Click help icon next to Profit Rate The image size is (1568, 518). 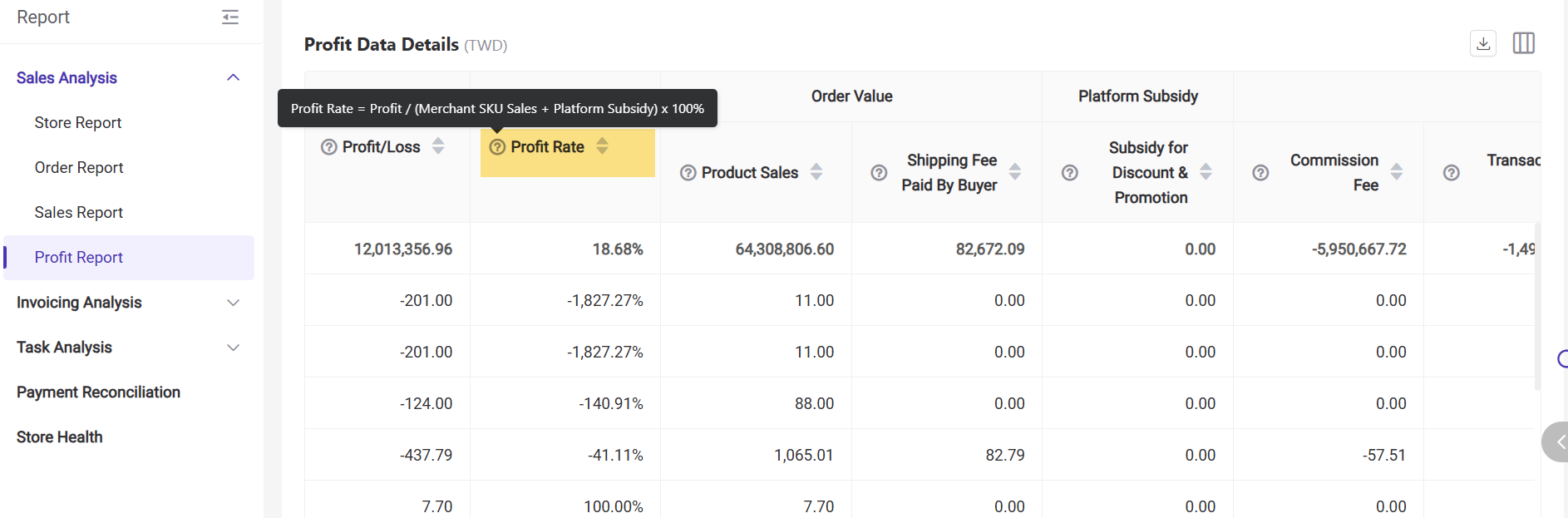497,147
